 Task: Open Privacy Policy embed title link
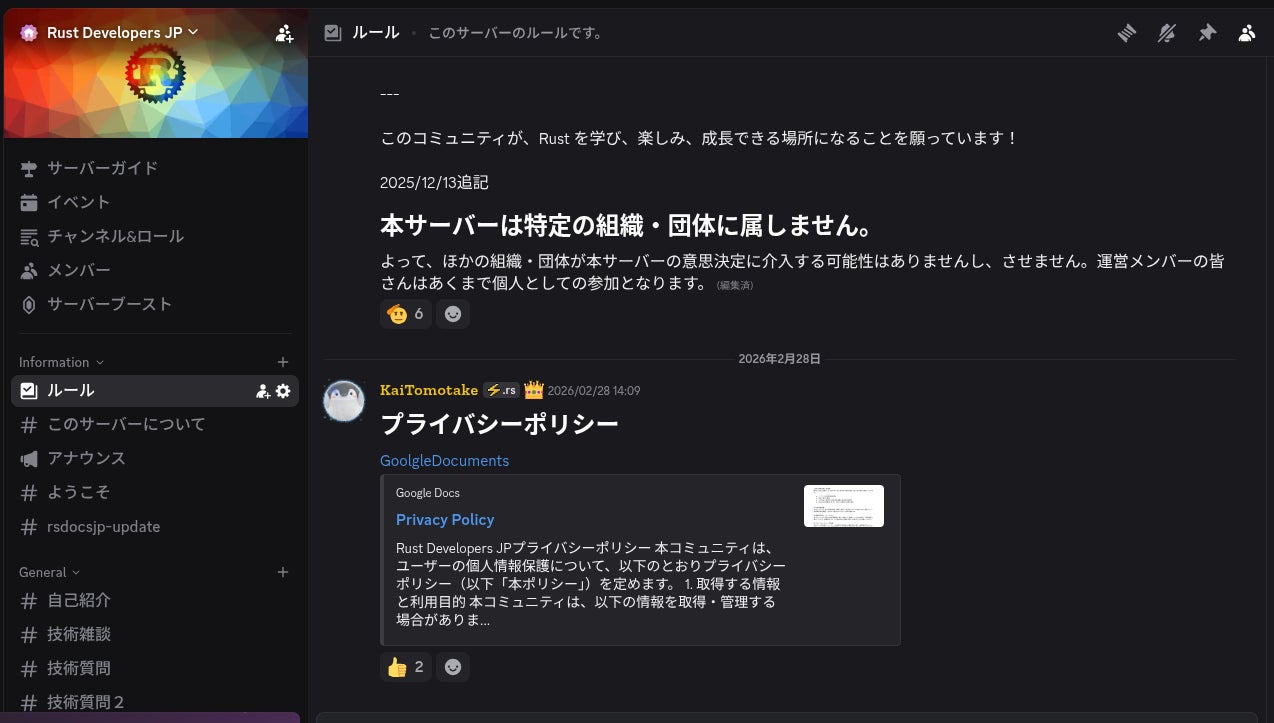[x=445, y=520]
